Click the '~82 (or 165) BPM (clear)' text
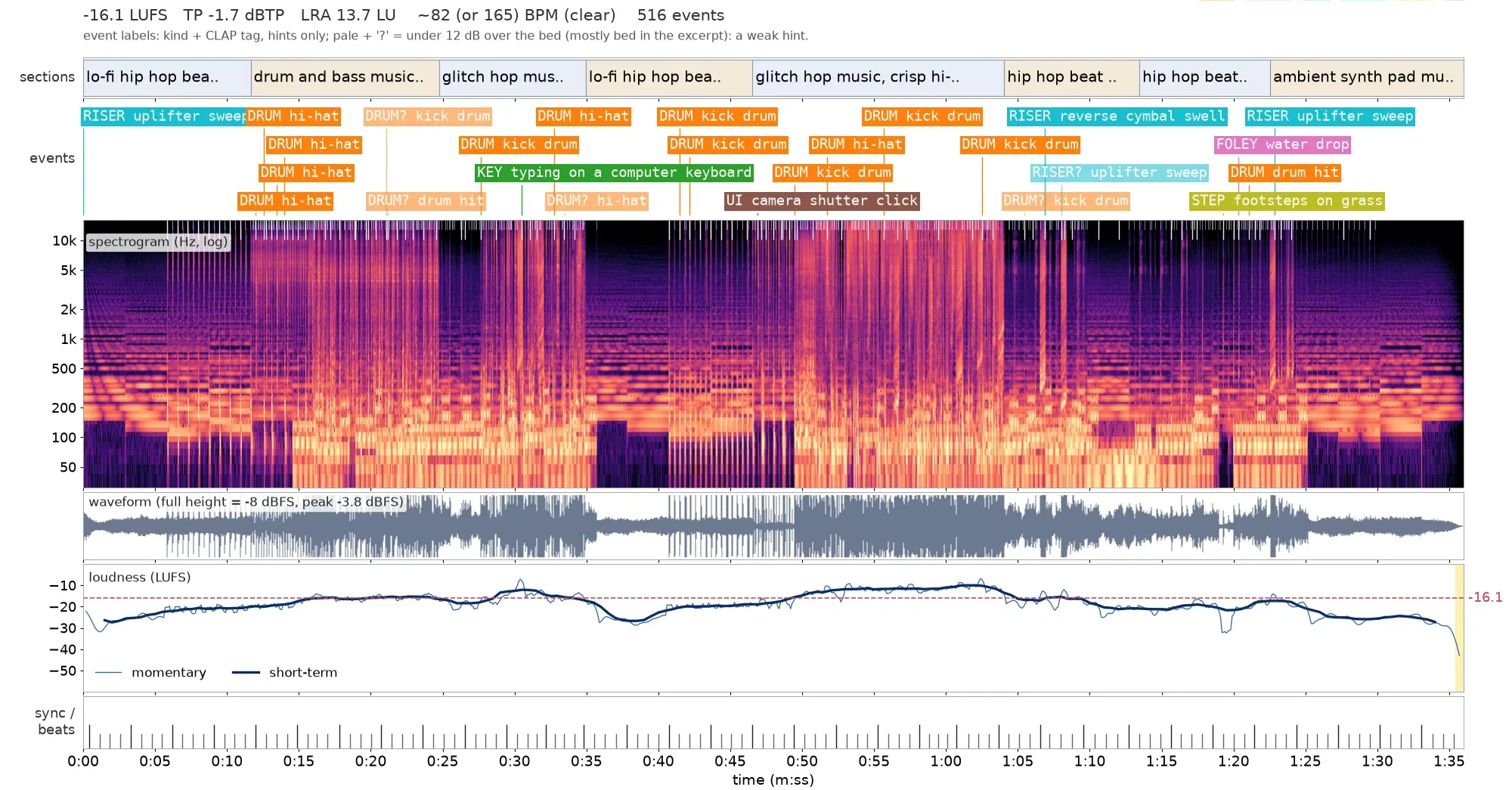 coord(516,15)
